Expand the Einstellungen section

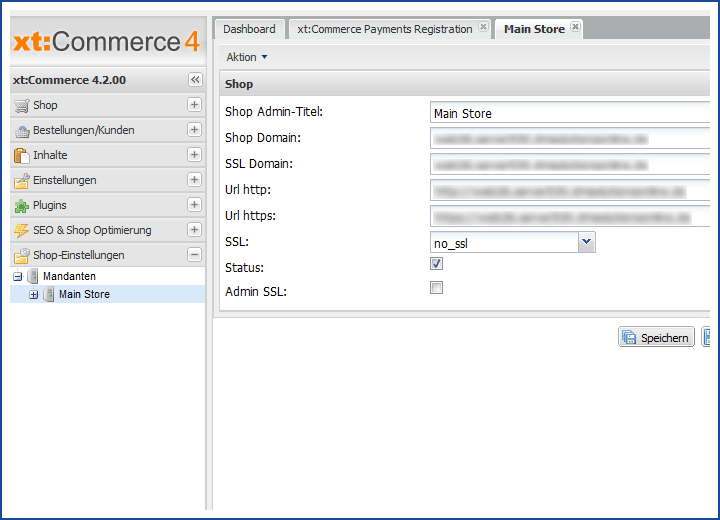[x=194, y=180]
